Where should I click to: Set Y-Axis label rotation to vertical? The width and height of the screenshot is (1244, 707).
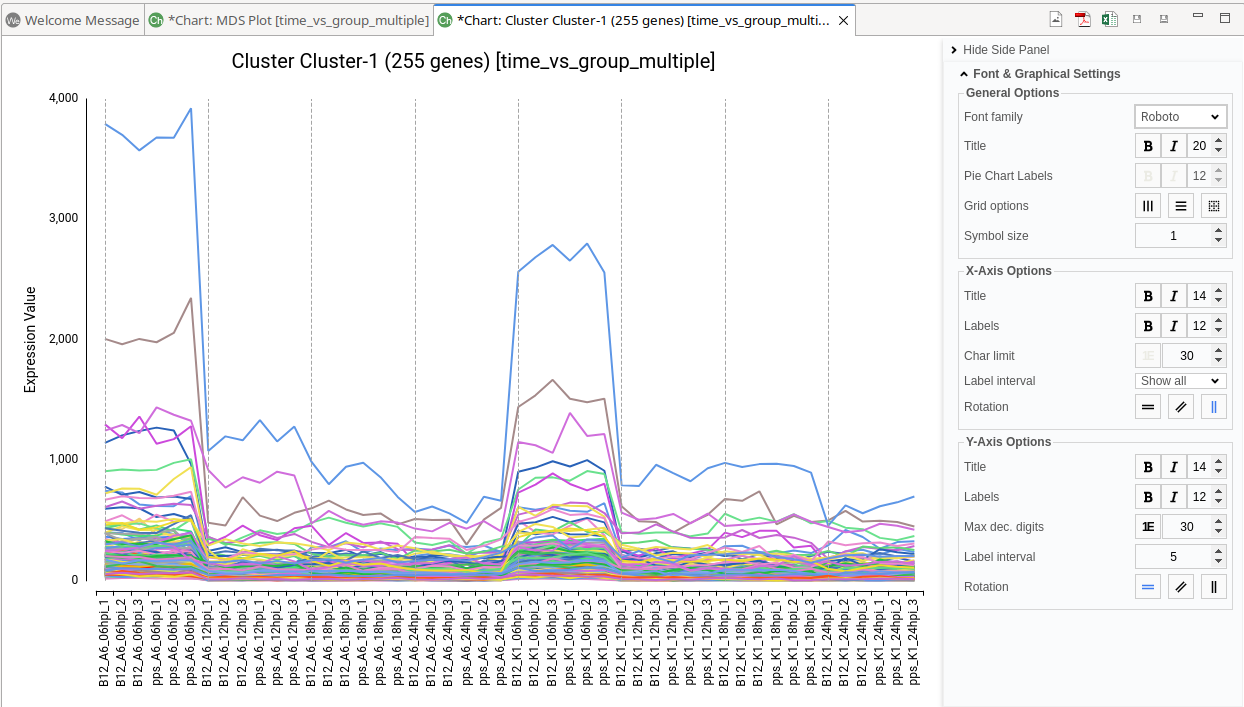pos(1214,587)
